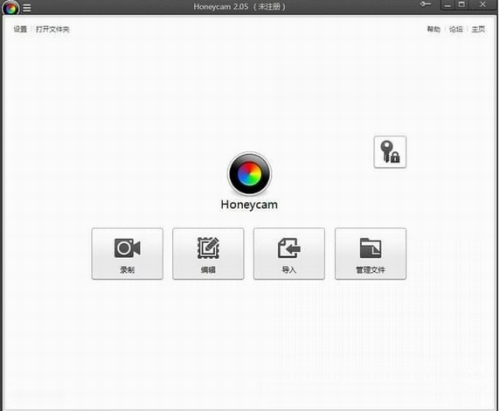Open 设置 settings menu item
Image resolution: width=500 pixels, height=411 pixels.
20,29
